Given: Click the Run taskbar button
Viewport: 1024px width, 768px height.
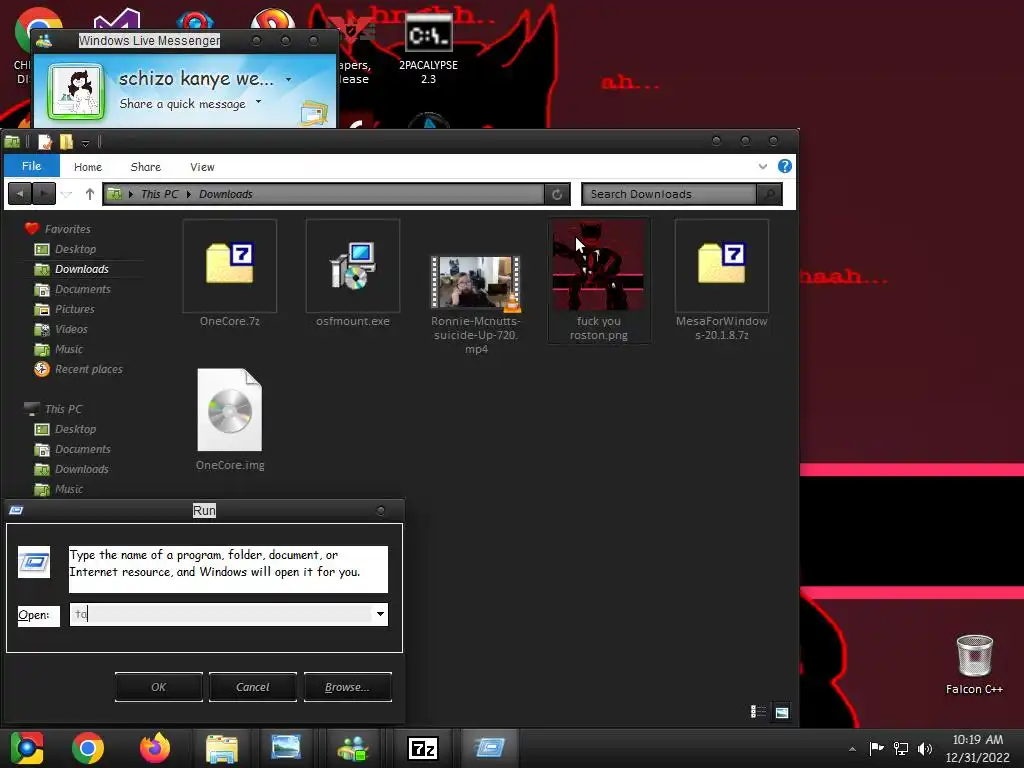Looking at the screenshot, I should pyautogui.click(x=490, y=748).
